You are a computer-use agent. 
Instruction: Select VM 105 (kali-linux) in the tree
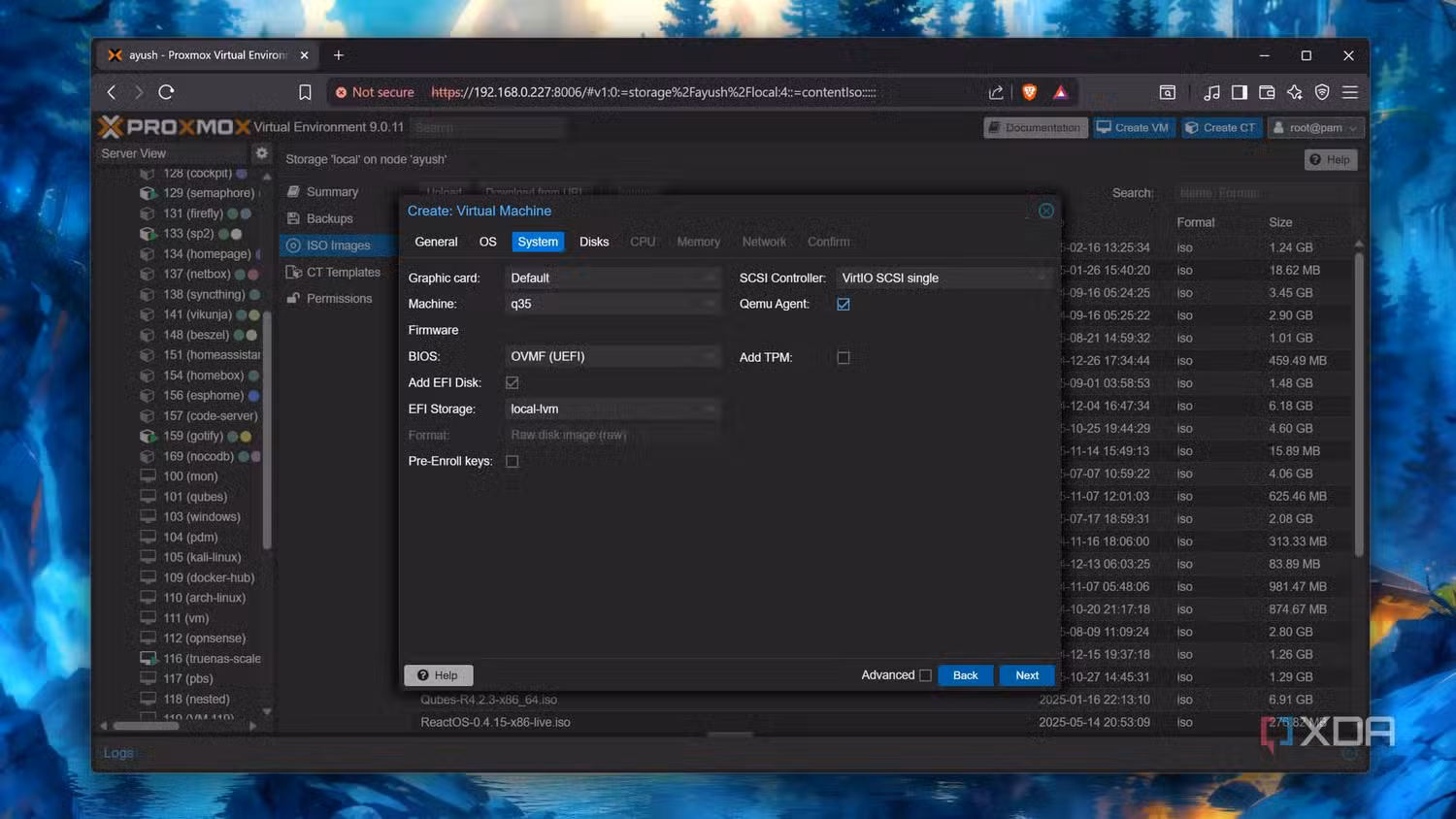tap(201, 558)
